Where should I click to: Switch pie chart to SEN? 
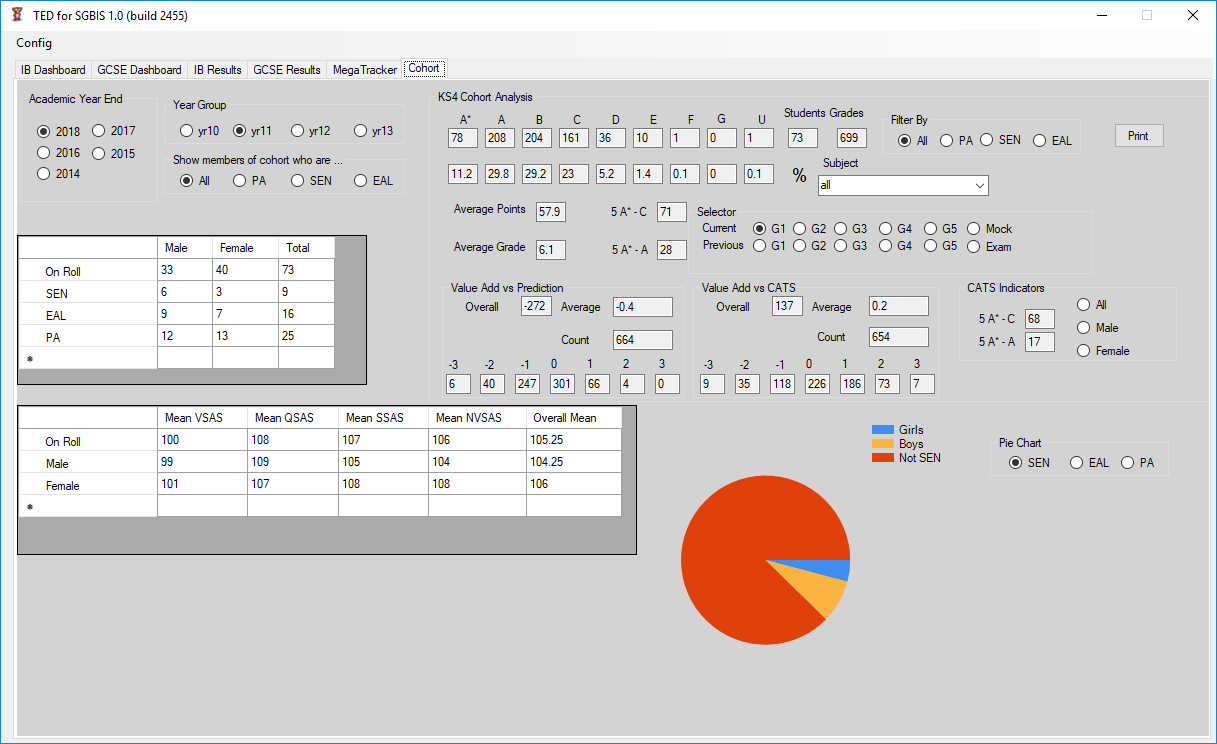[1030, 463]
